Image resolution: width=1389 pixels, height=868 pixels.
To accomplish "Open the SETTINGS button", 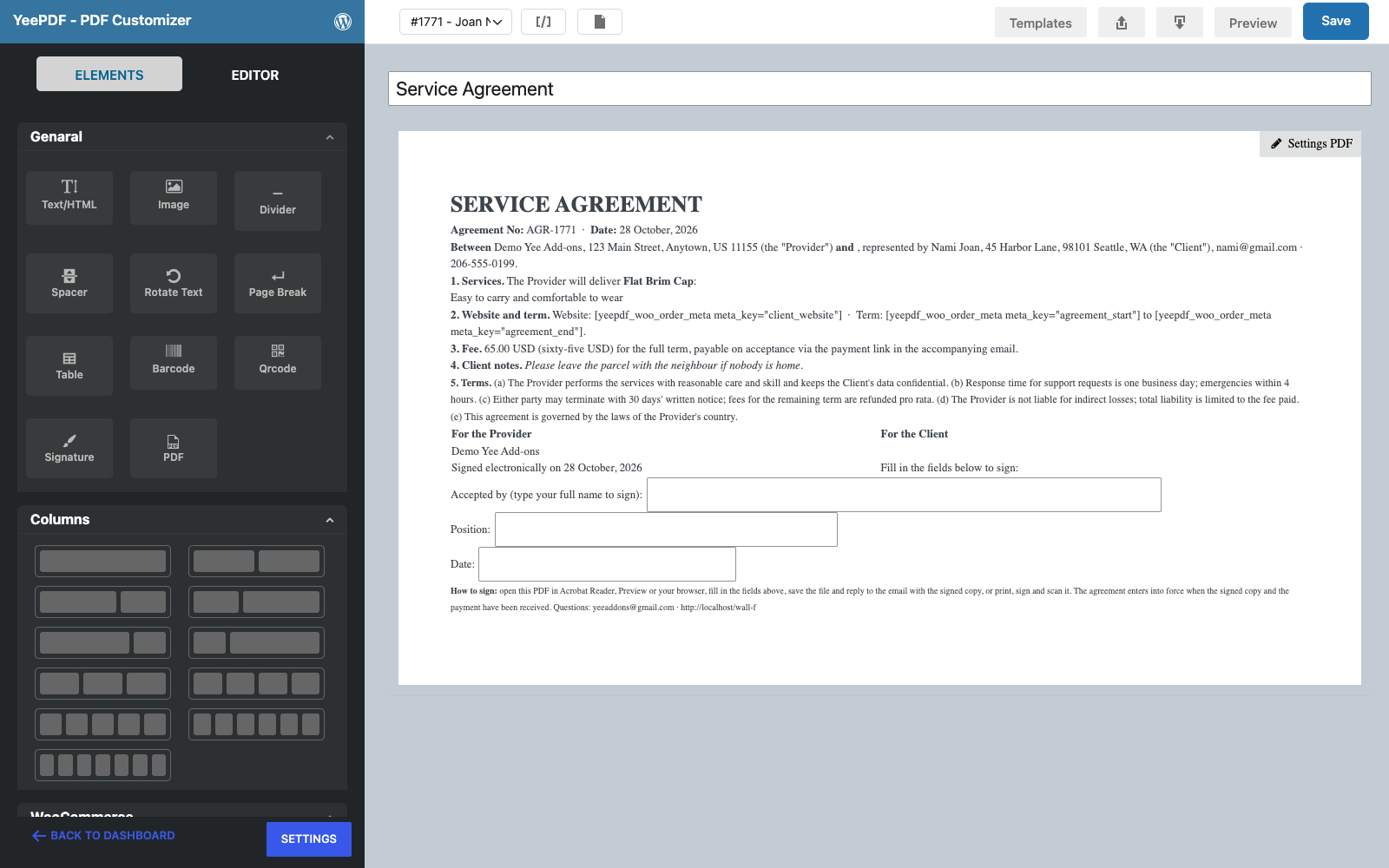I will coord(309,839).
